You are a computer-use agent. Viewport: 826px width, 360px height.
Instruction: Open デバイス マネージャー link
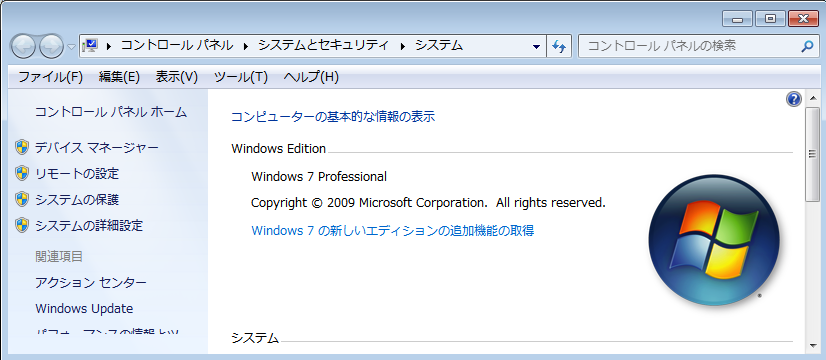[x=97, y=148]
